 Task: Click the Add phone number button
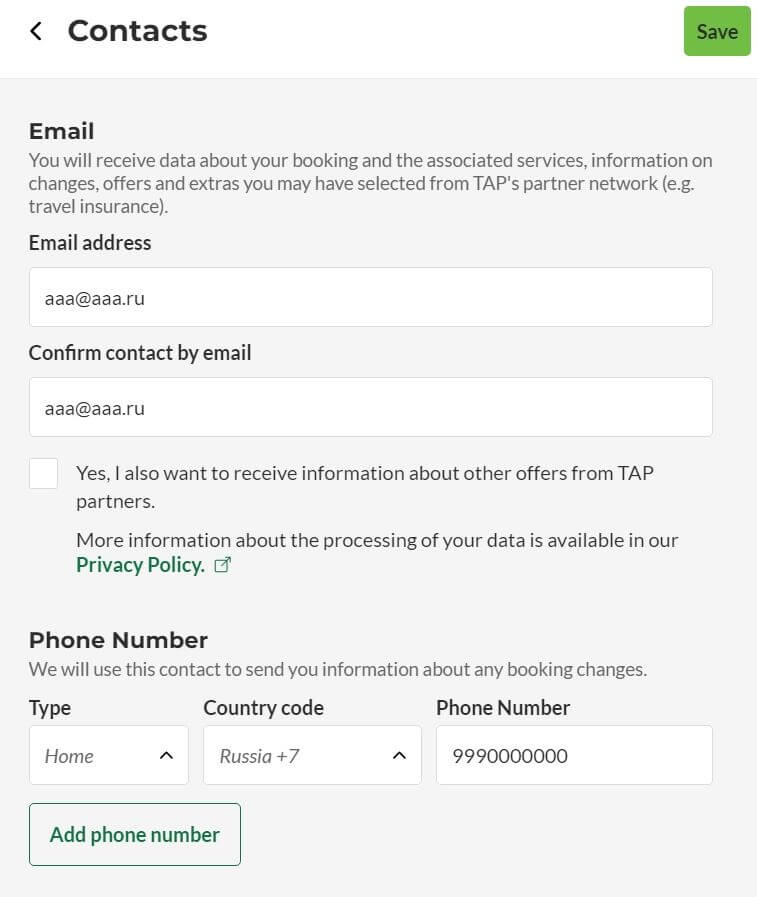(135, 835)
